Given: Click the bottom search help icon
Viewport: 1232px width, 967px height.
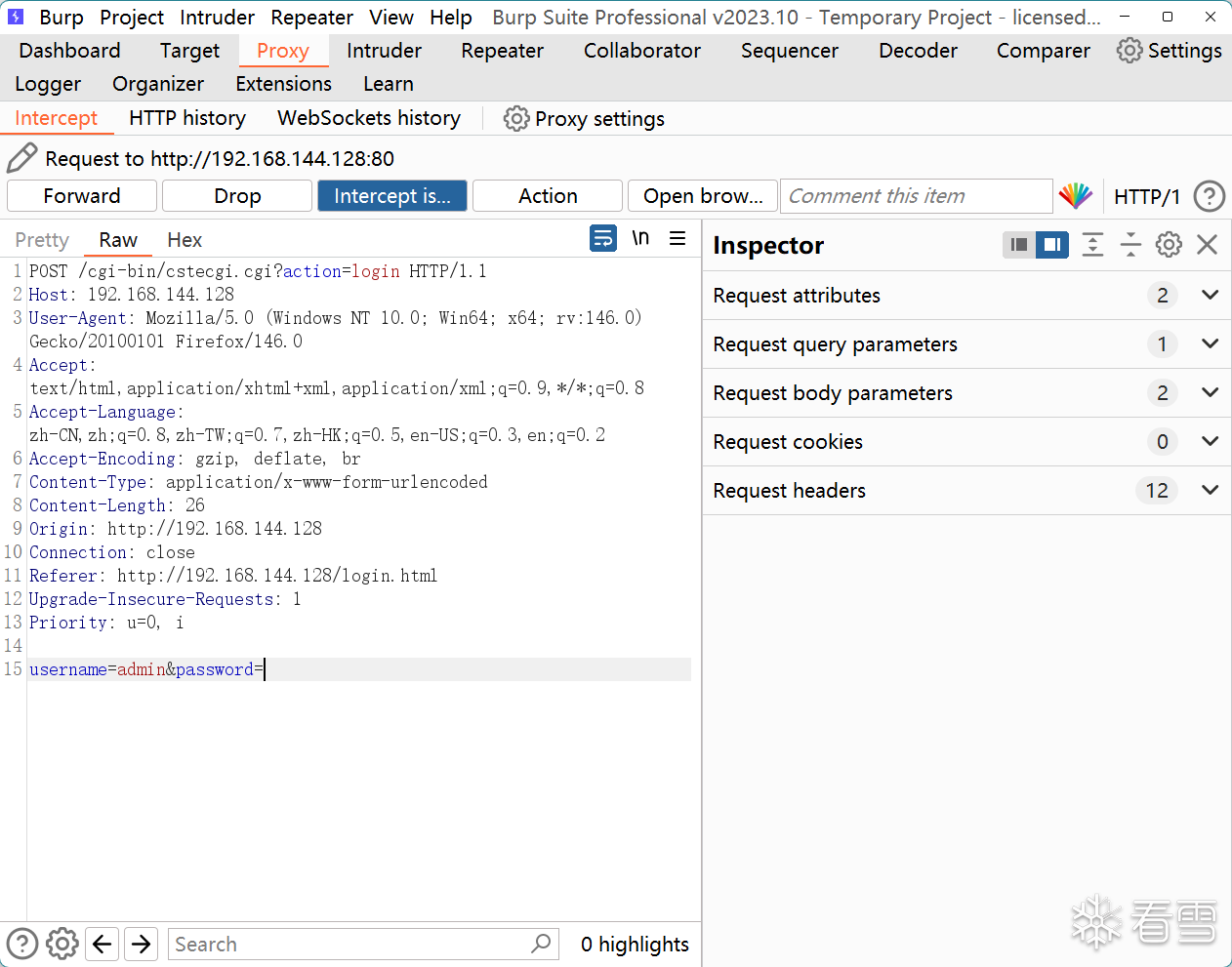Looking at the screenshot, I should [22, 944].
